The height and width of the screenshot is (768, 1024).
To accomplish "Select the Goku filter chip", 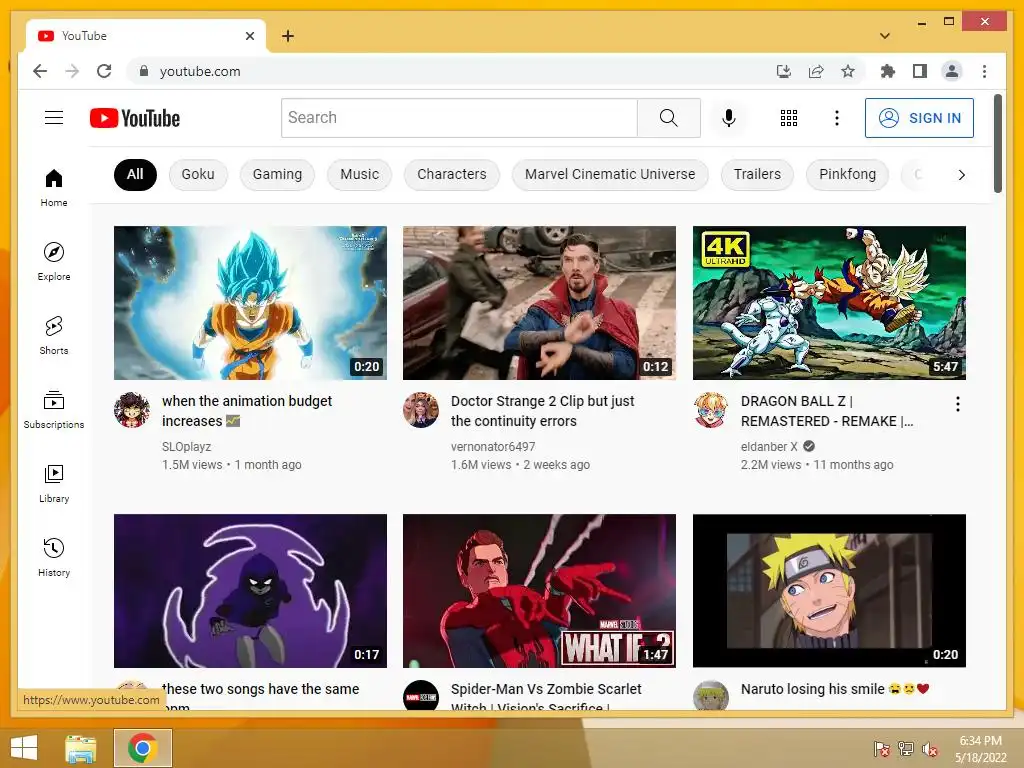I will tap(198, 175).
